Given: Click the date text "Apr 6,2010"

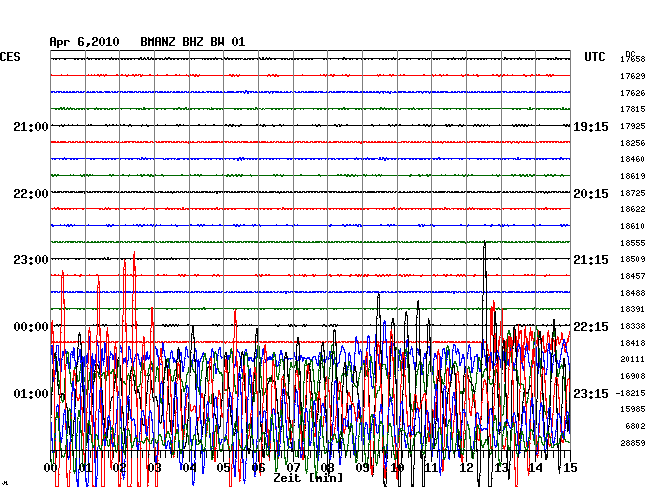Looking at the screenshot, I should coord(84,42).
